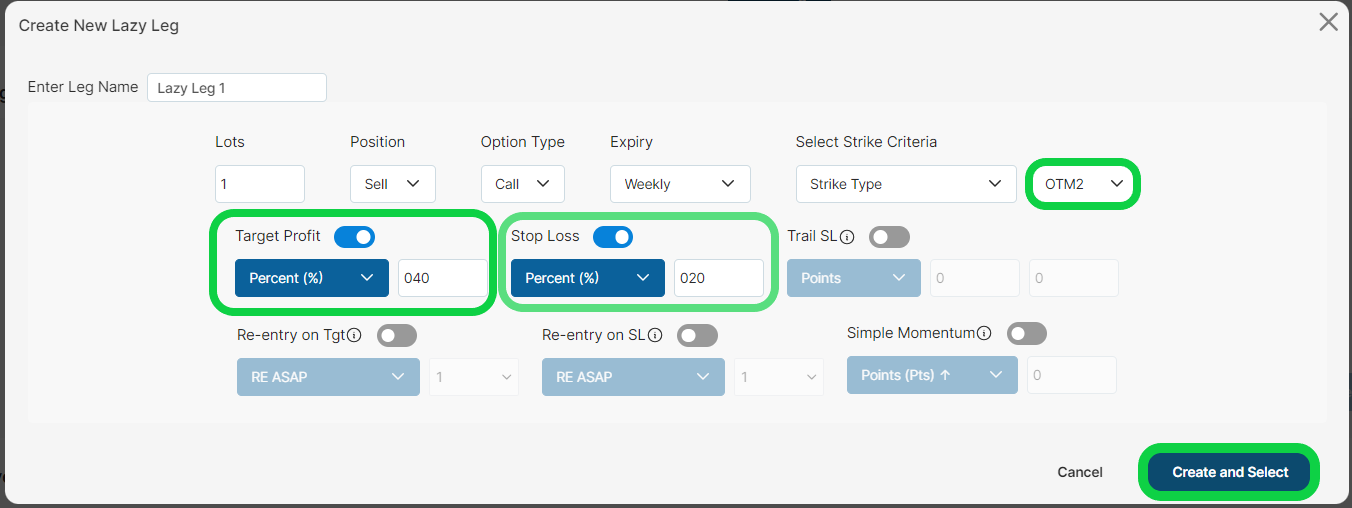
Task: Enable the Trail SL toggle
Action: (x=889, y=237)
